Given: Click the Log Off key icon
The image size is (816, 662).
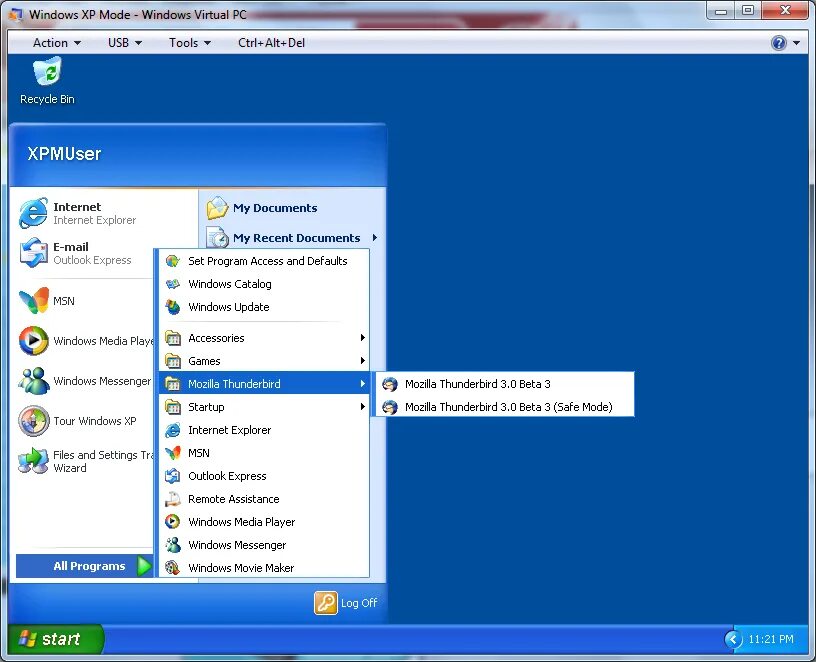Looking at the screenshot, I should point(326,603).
